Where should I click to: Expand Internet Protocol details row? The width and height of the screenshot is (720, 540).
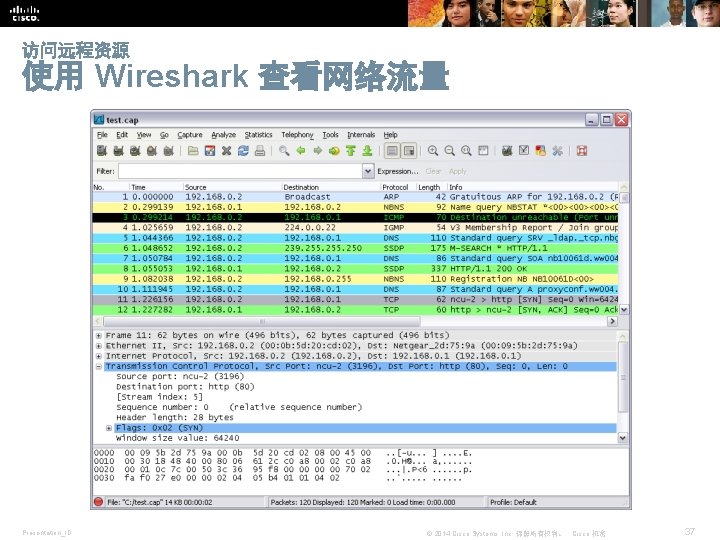pyautogui.click(x=99, y=356)
